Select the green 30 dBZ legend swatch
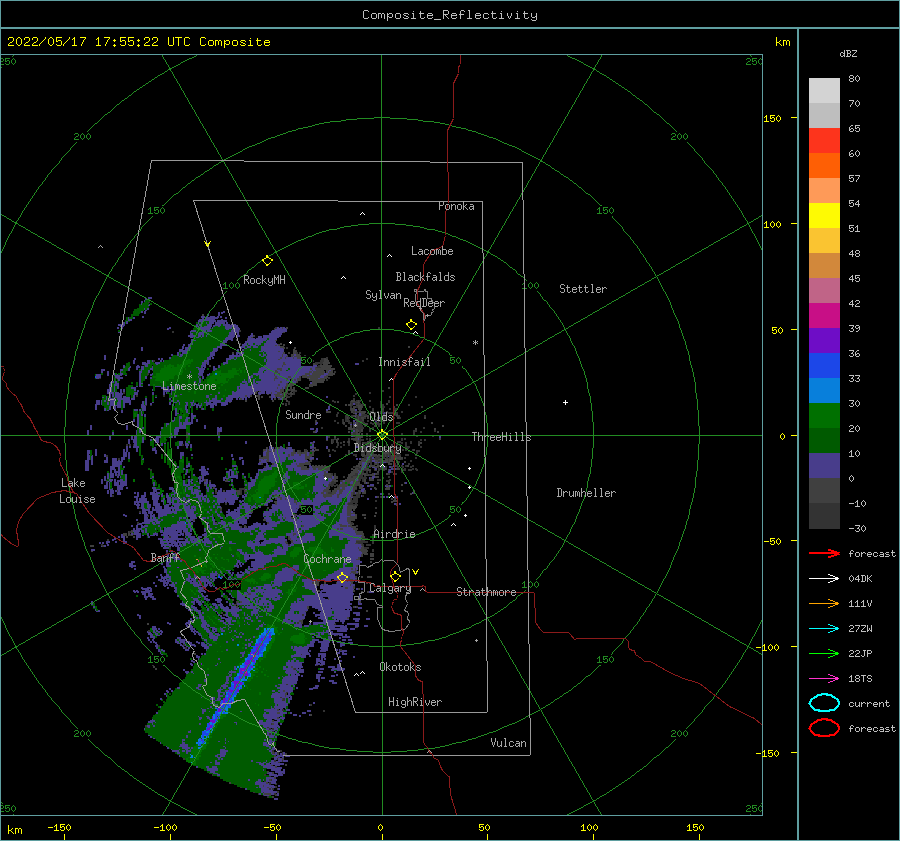Image resolution: width=900 pixels, height=841 pixels. click(824, 415)
